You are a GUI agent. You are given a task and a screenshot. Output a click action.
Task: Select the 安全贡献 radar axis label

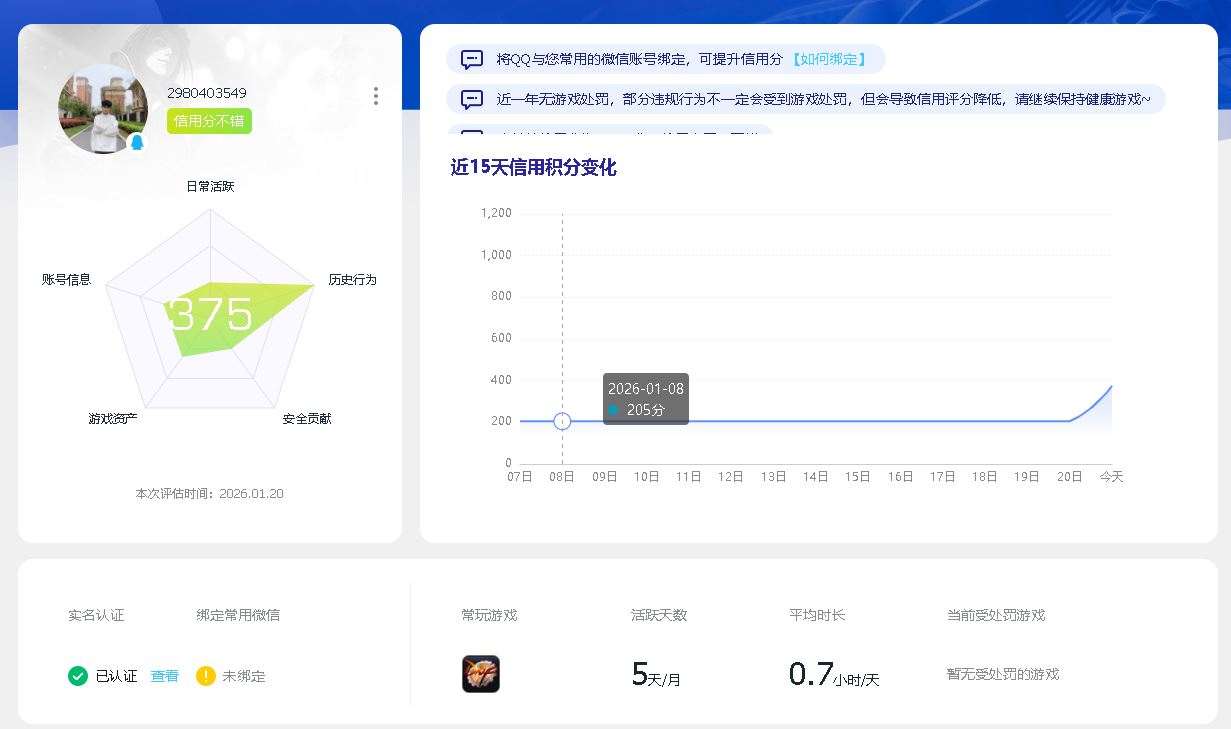(x=307, y=419)
